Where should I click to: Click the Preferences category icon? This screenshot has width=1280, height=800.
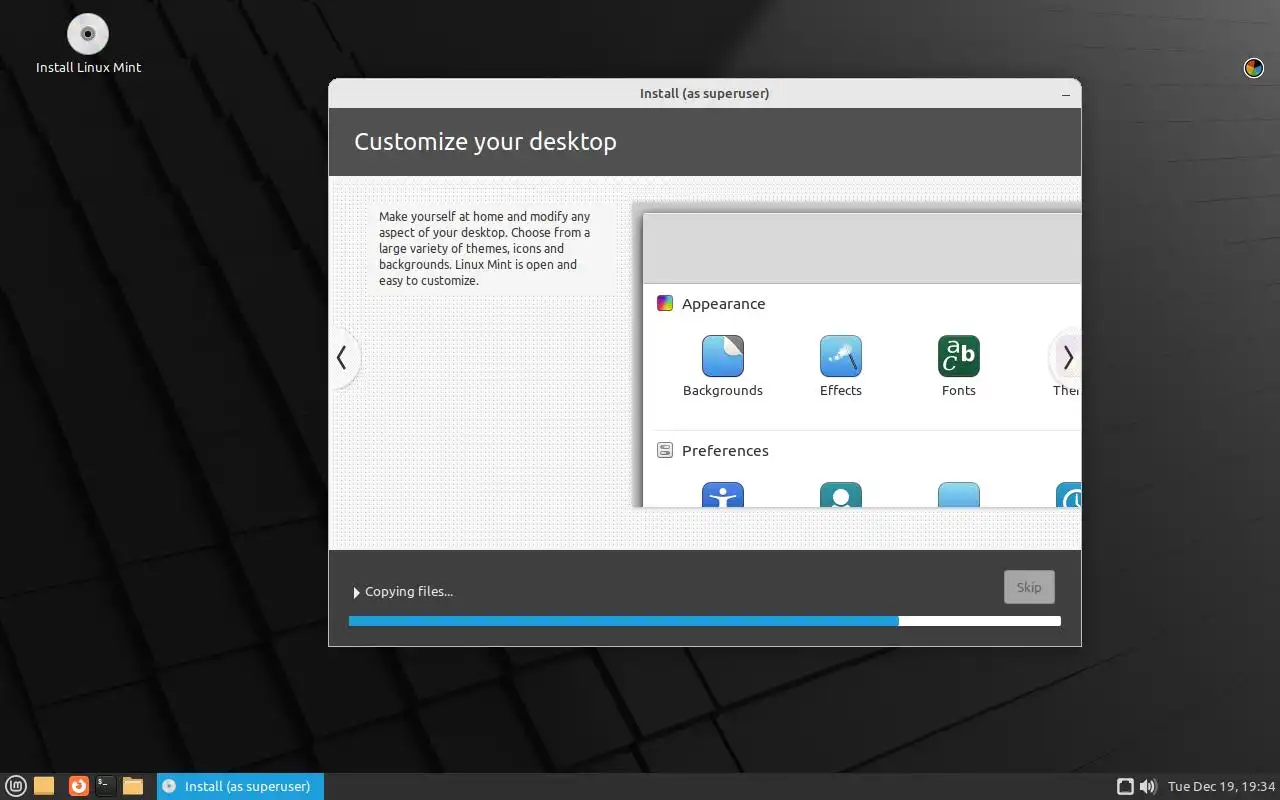click(665, 450)
